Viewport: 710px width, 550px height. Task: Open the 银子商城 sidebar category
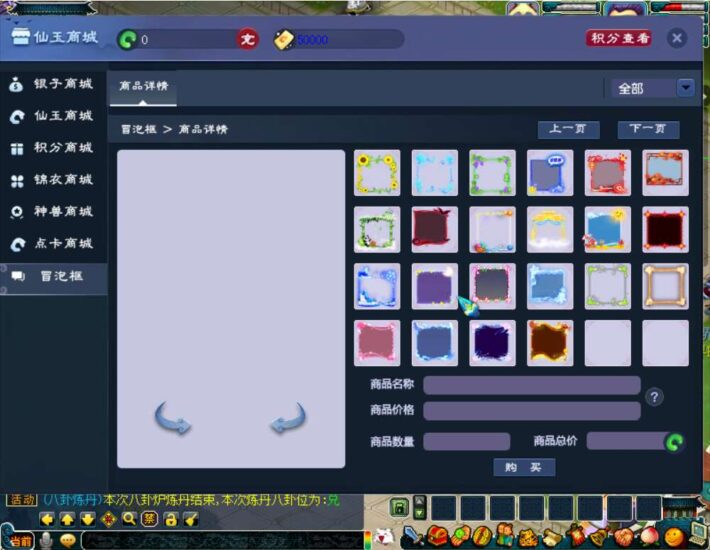point(54,84)
